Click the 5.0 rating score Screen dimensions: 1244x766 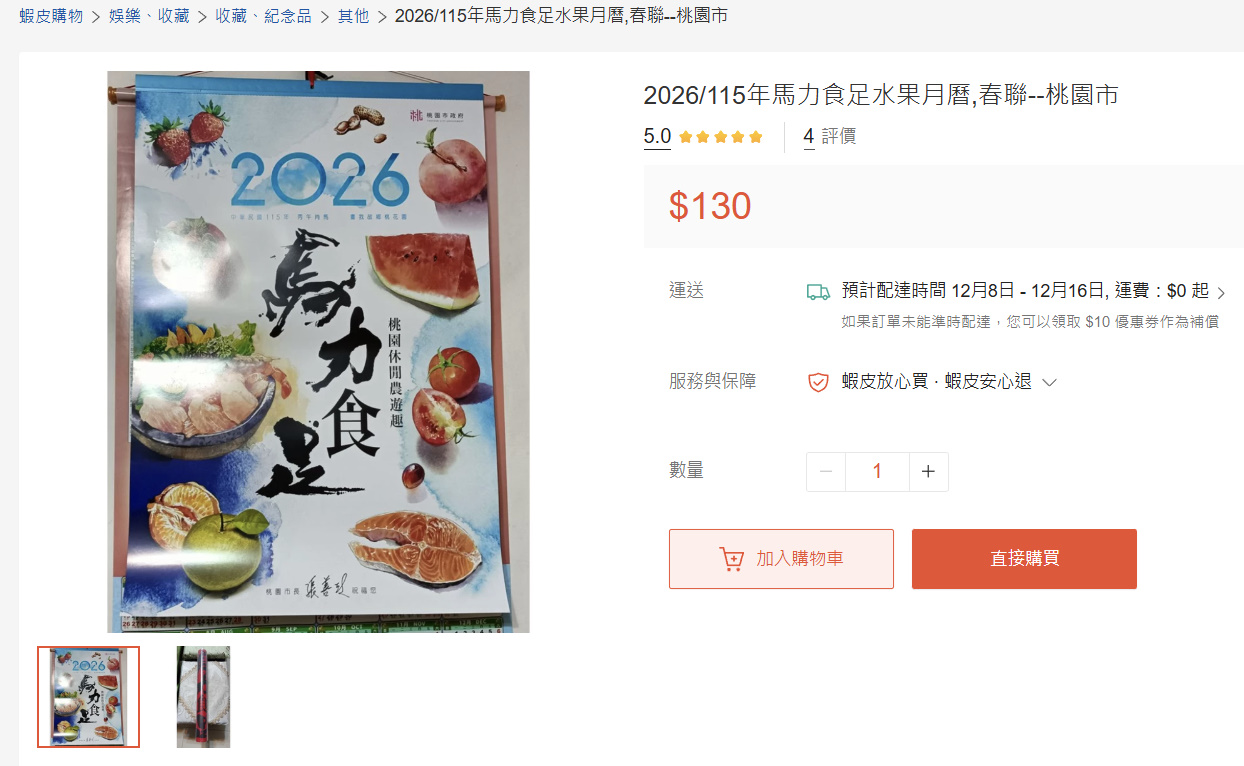point(657,136)
